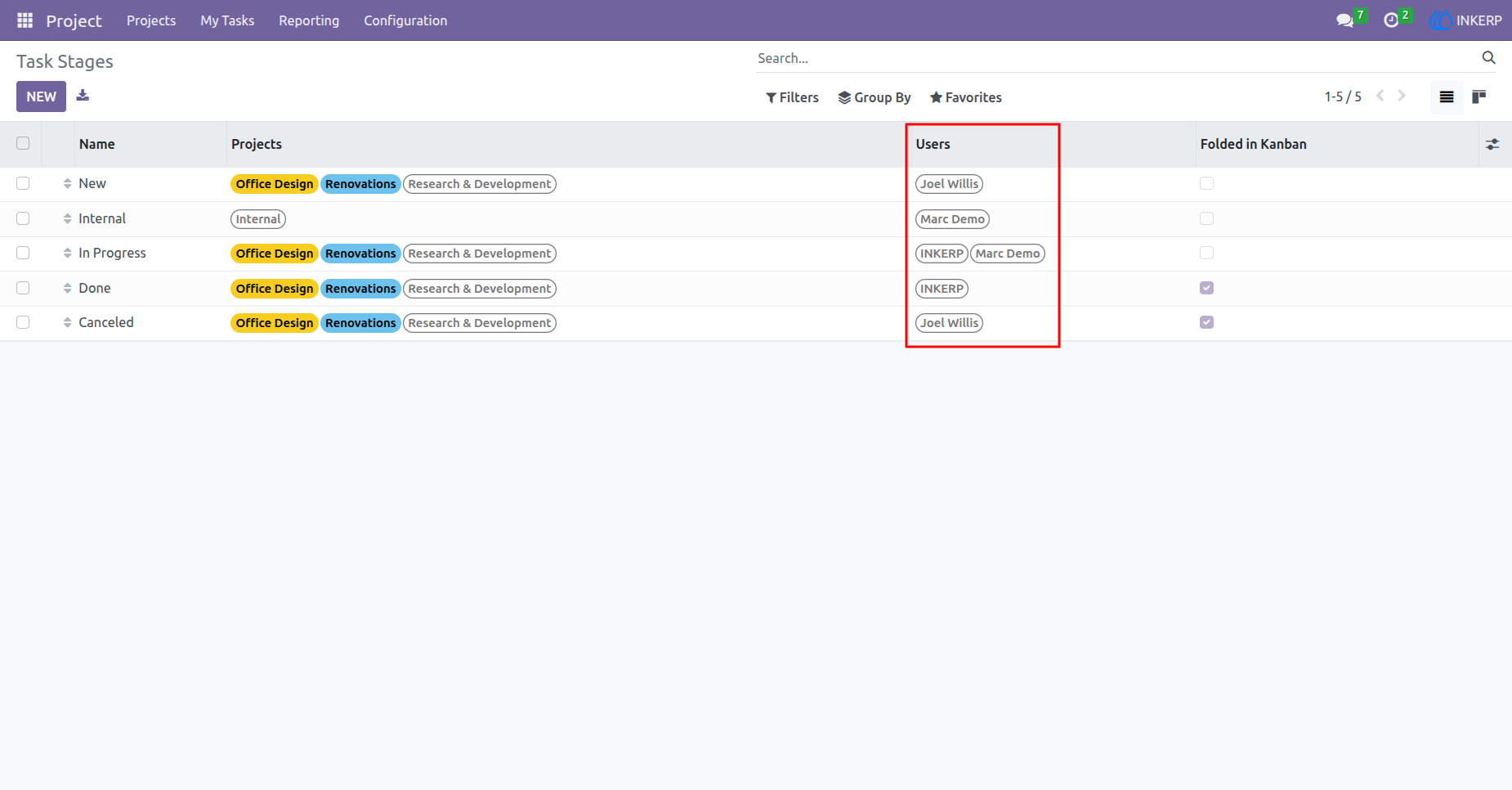Click blue Renovations tag in Done row
The height and width of the screenshot is (790, 1512).
360,289
